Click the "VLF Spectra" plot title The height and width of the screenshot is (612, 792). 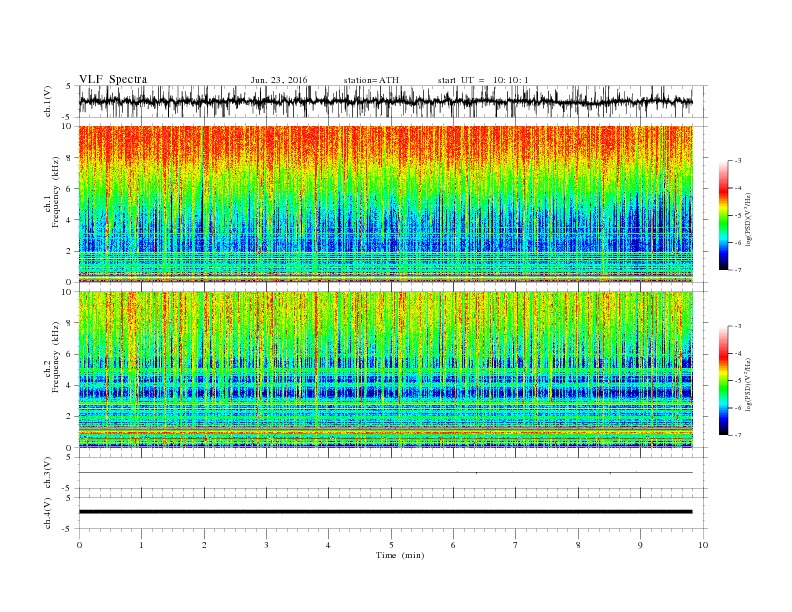113,79
